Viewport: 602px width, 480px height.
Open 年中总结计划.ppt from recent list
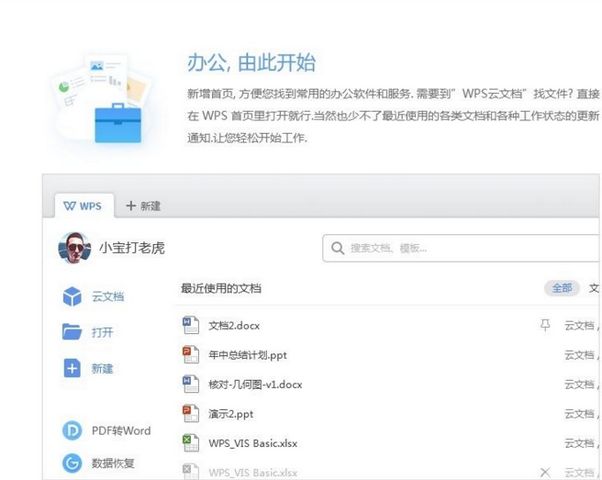click(x=247, y=355)
